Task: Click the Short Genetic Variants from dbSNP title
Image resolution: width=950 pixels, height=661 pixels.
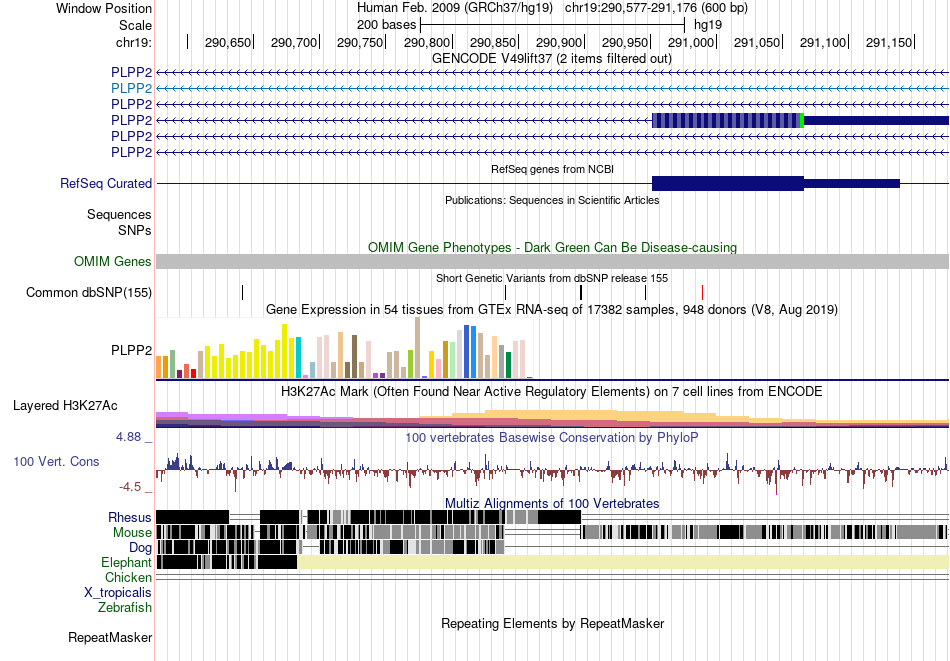Action: point(552,278)
